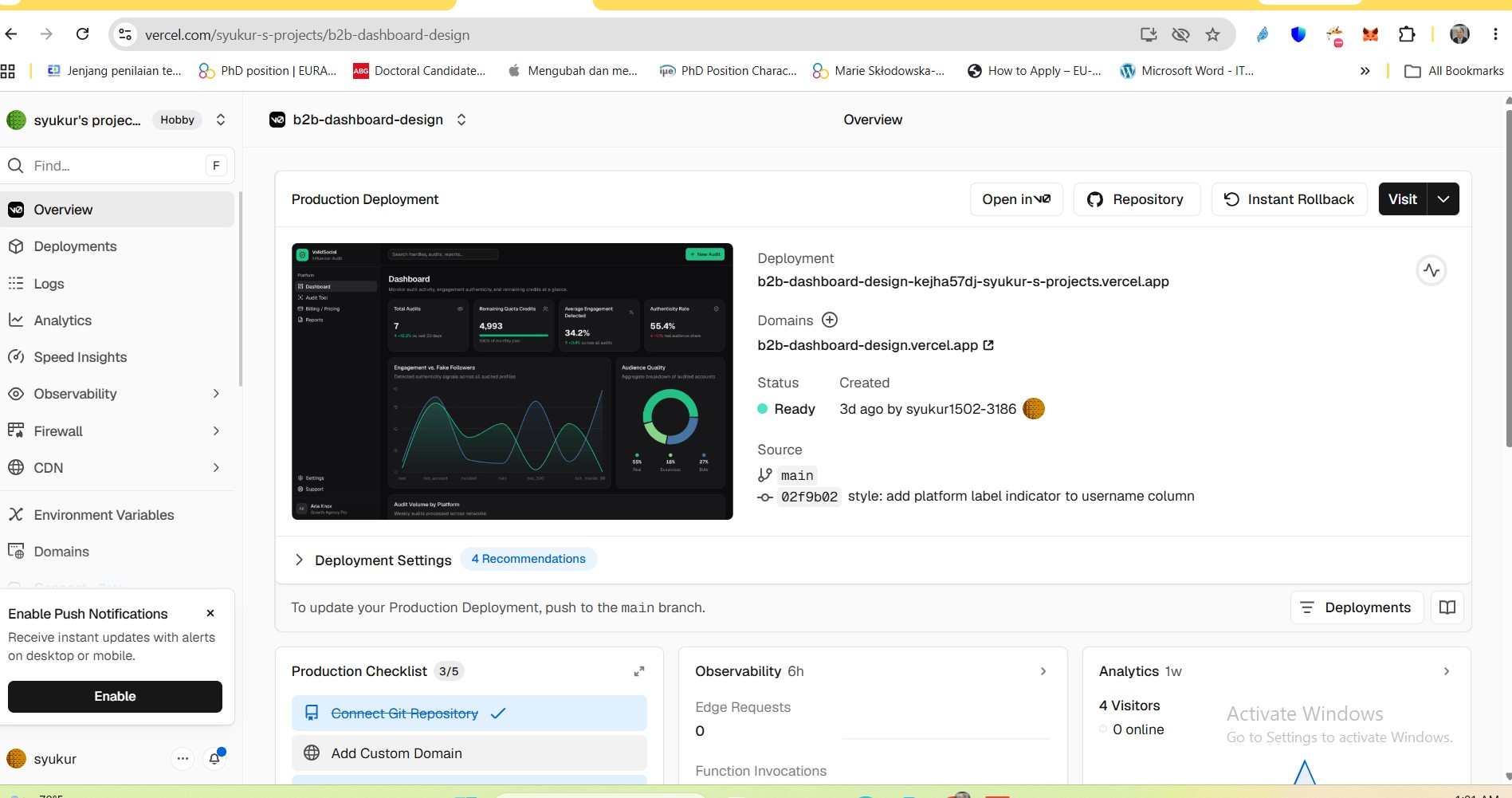Open the deployment URL kejha57dj link

pyautogui.click(x=963, y=281)
